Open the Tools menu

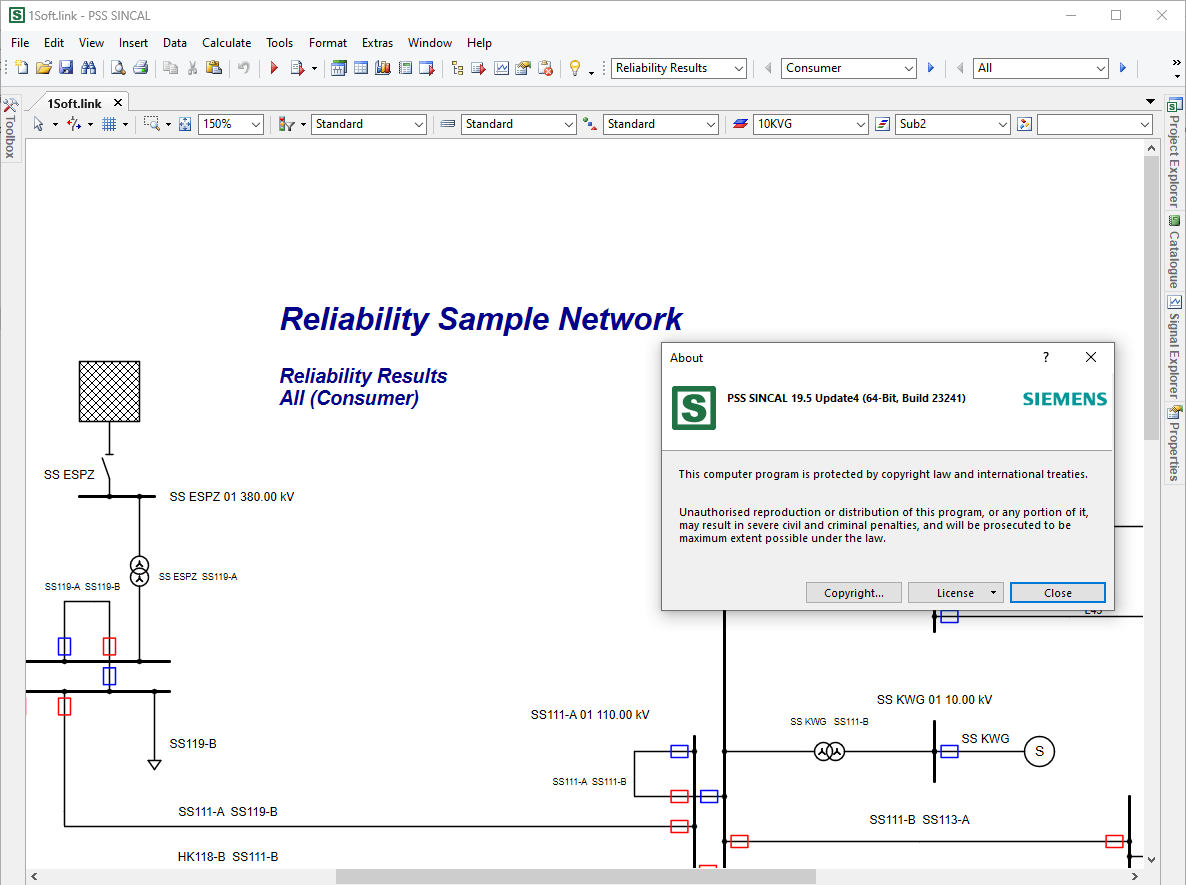pos(279,43)
